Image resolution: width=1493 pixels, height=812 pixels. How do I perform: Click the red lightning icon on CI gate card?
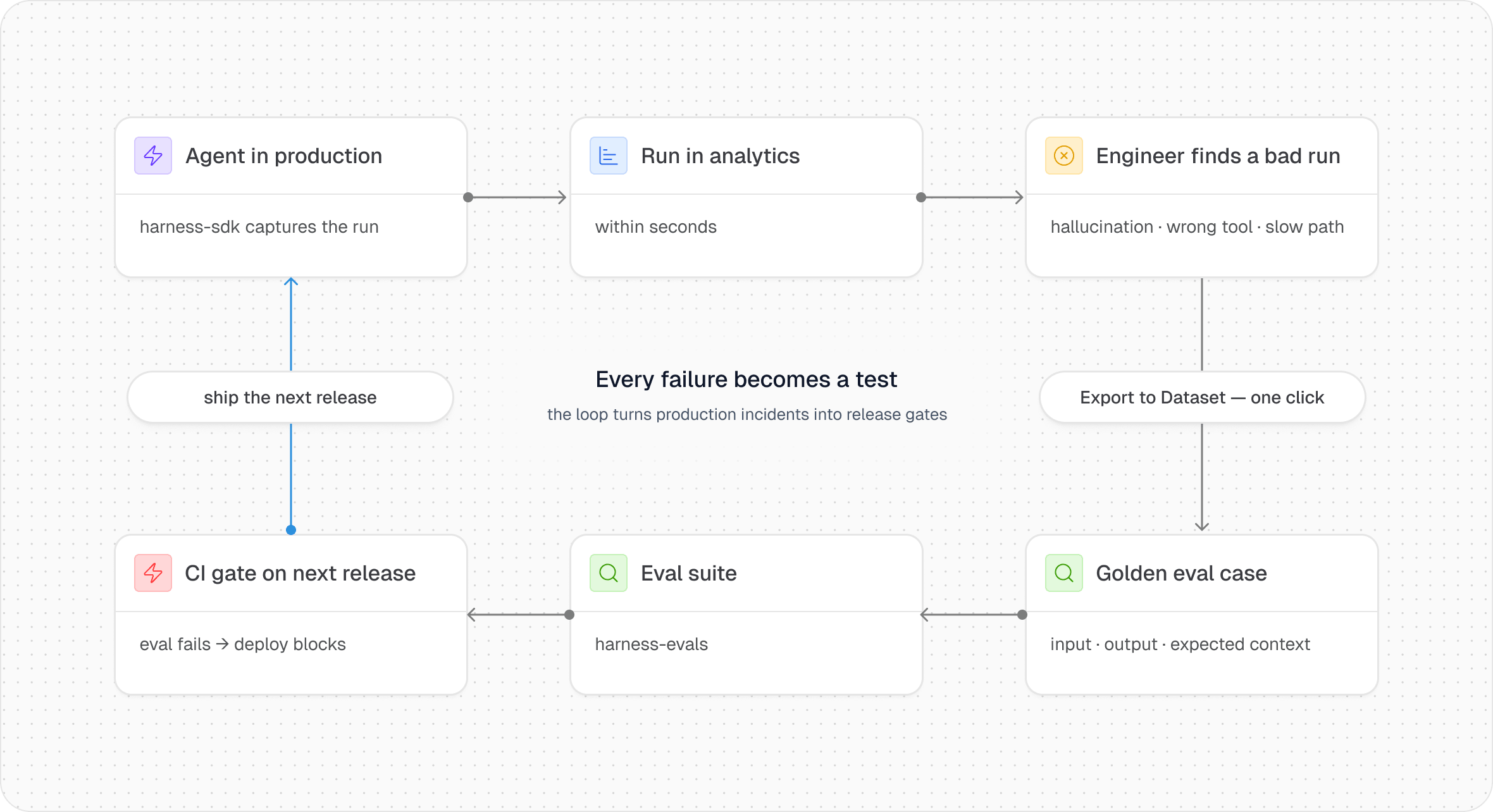coord(153,573)
